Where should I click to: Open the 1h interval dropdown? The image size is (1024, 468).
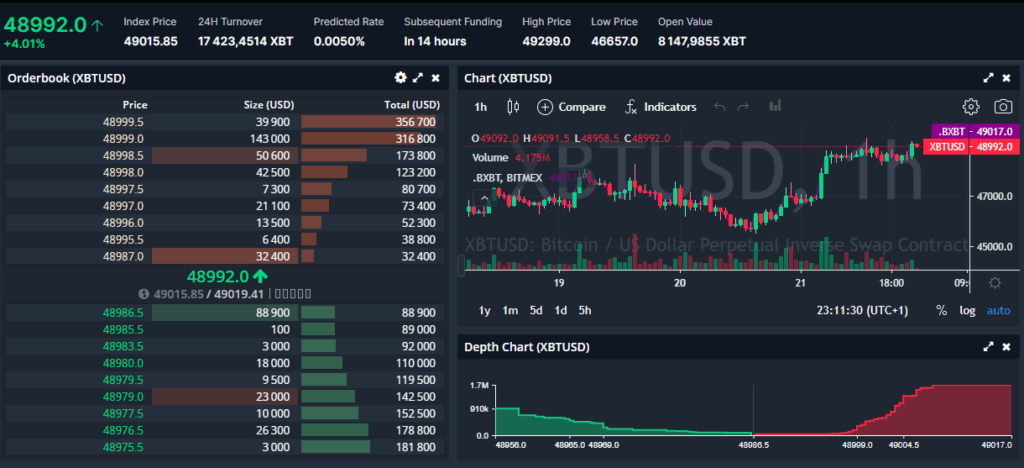pos(481,107)
